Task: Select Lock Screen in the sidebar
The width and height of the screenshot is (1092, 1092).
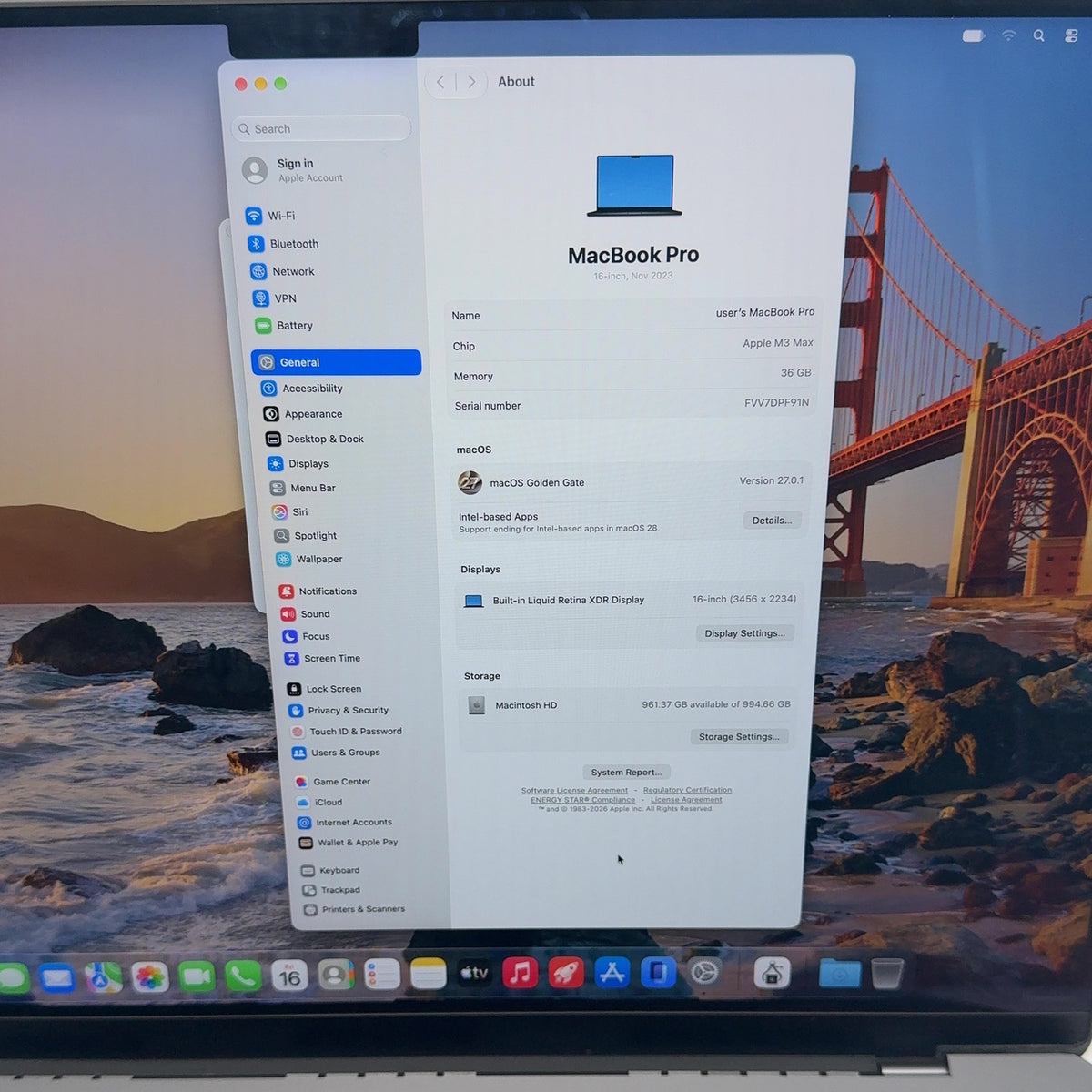Action: [324, 689]
